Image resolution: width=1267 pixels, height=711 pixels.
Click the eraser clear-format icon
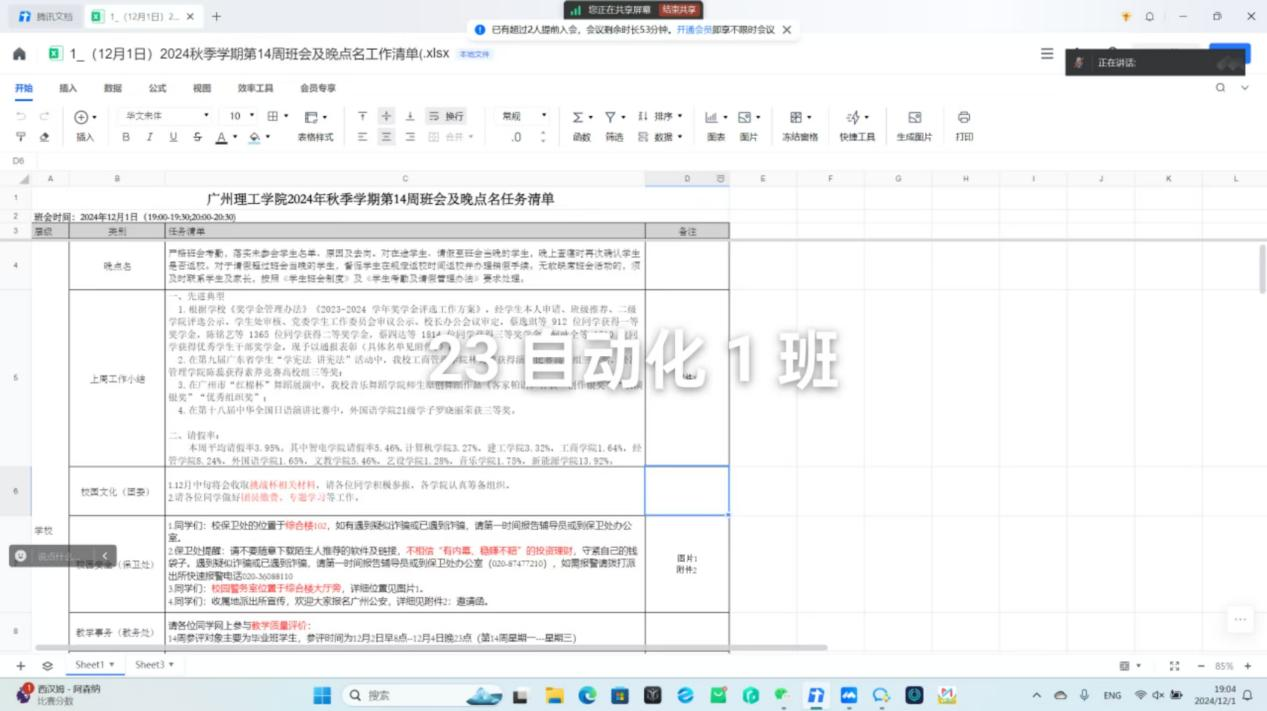tap(44, 137)
